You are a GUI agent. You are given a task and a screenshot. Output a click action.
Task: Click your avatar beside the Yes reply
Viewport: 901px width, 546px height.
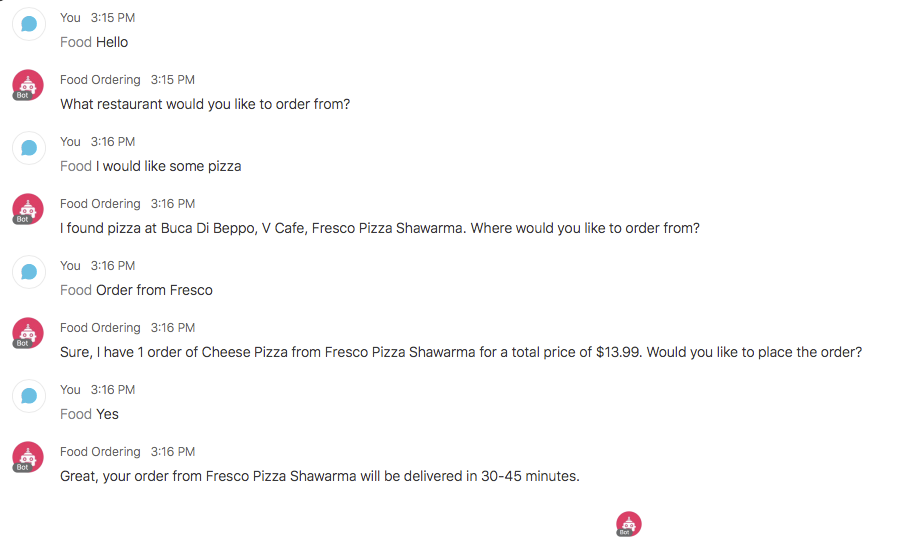pyautogui.click(x=29, y=397)
